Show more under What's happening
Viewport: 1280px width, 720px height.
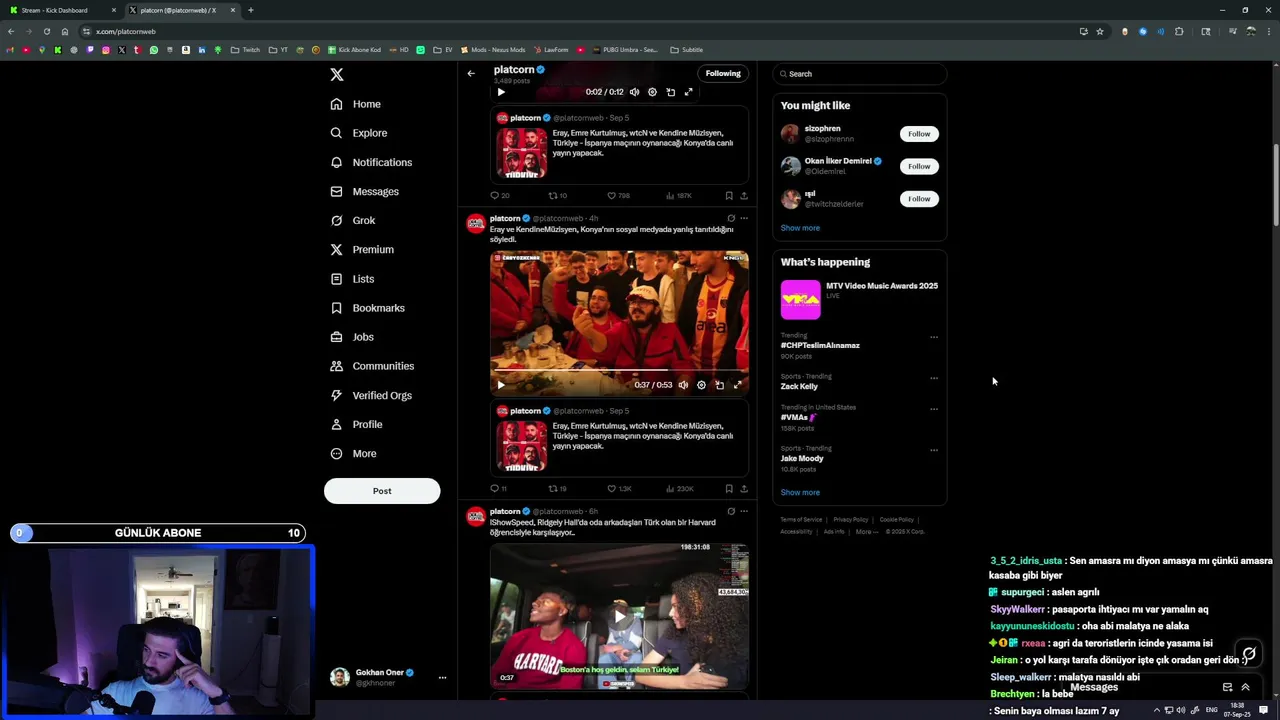point(800,493)
